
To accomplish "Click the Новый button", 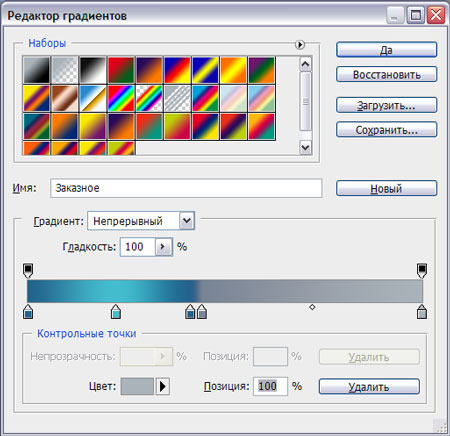I will point(386,188).
